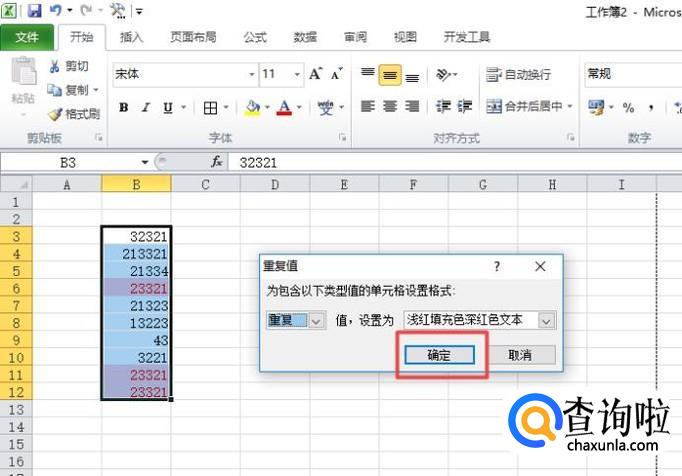Click the Save icon in quick access toolbar

tap(34, 11)
